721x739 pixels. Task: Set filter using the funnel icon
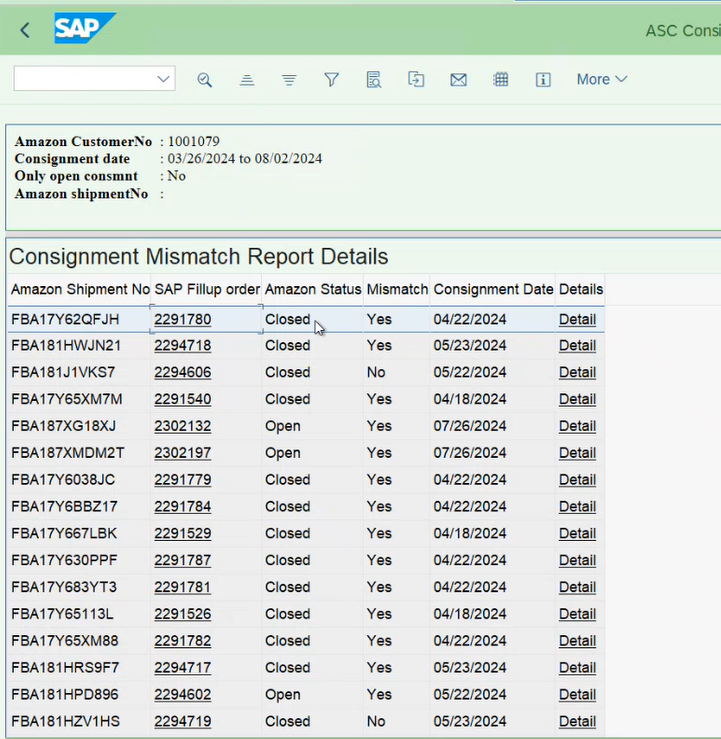pyautogui.click(x=331, y=80)
